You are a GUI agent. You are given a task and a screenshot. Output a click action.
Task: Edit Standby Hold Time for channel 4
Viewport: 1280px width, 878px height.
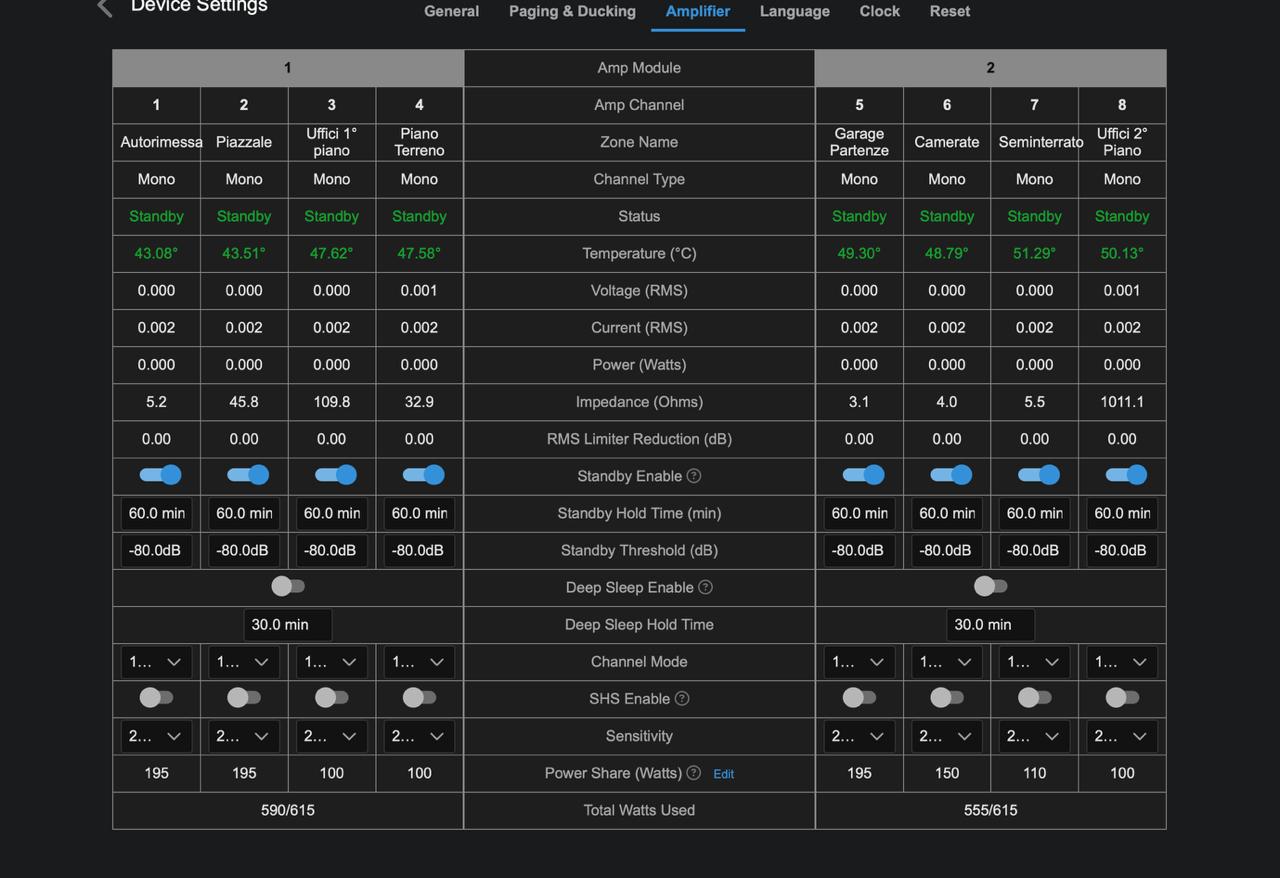pos(419,513)
